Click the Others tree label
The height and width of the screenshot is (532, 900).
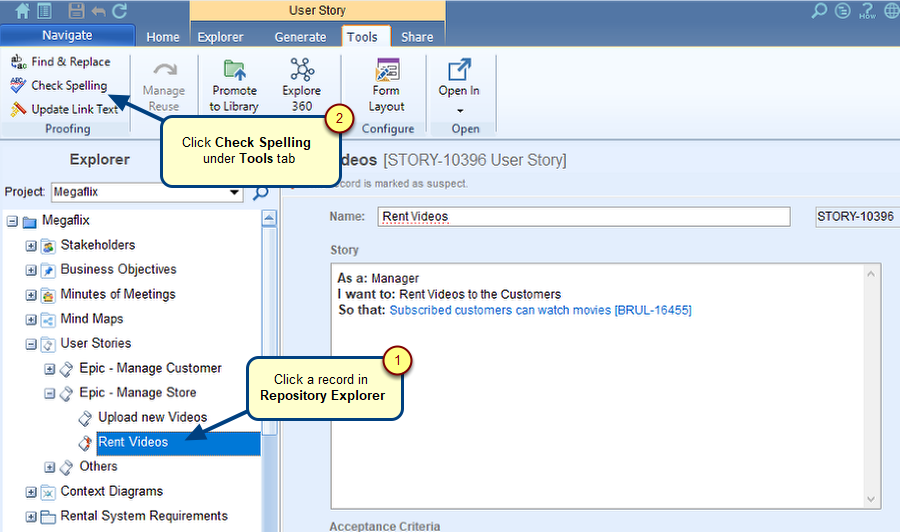tap(98, 466)
